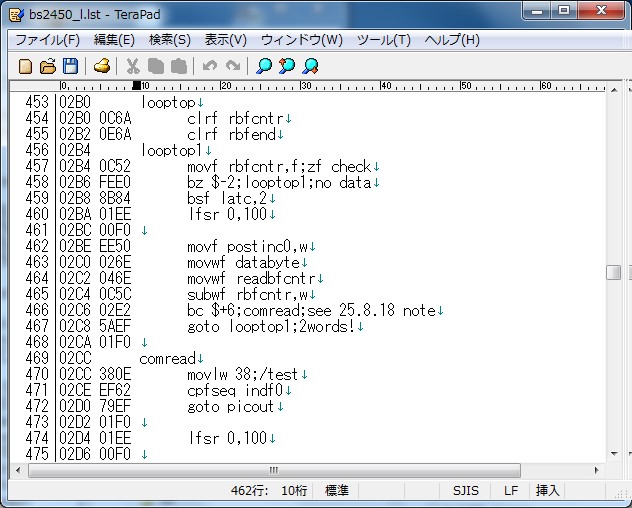Open the ツール(T) menu
Screen dimensions: 632x508
pyautogui.click(x=383, y=40)
